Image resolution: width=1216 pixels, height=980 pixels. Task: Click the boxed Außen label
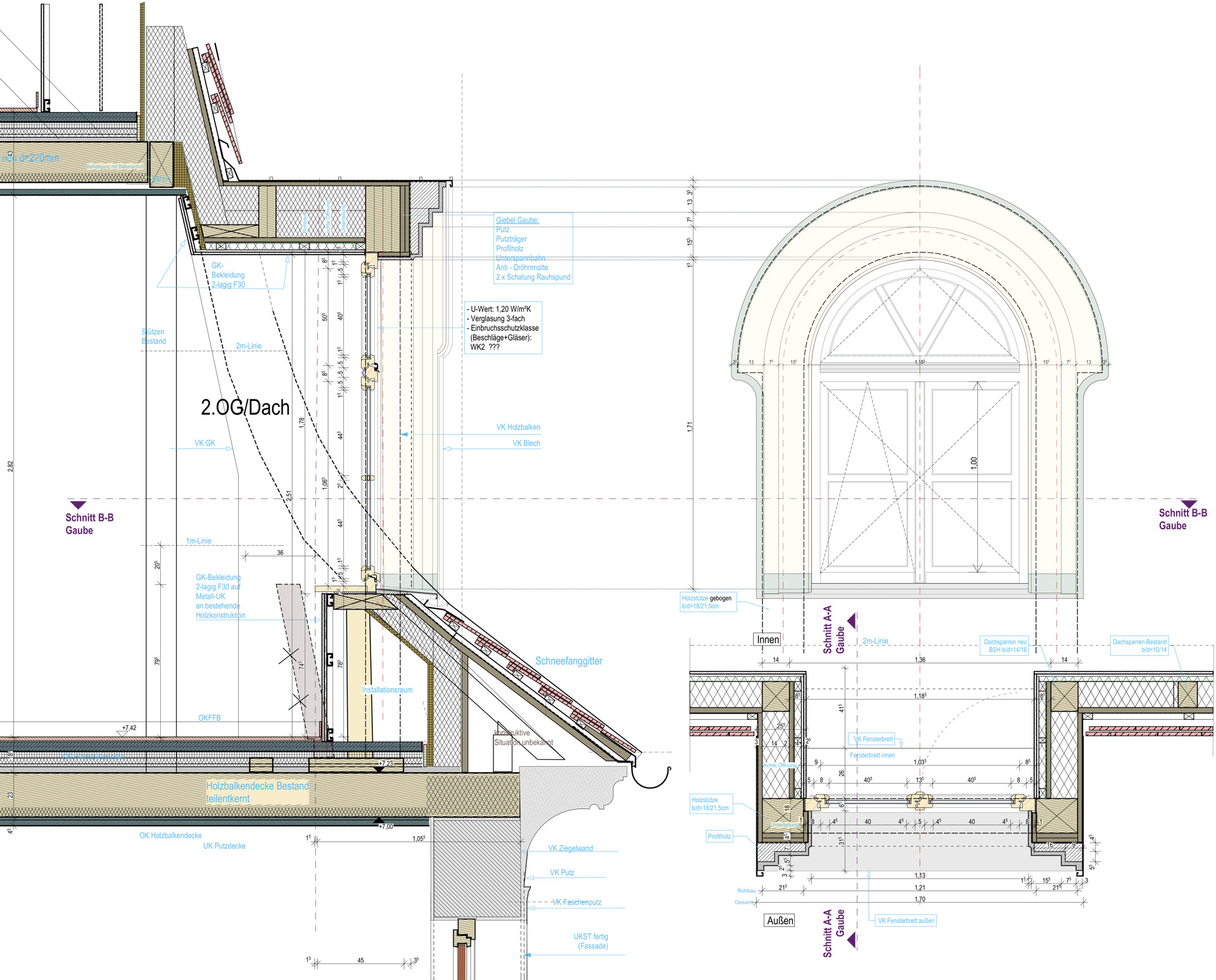click(780, 920)
